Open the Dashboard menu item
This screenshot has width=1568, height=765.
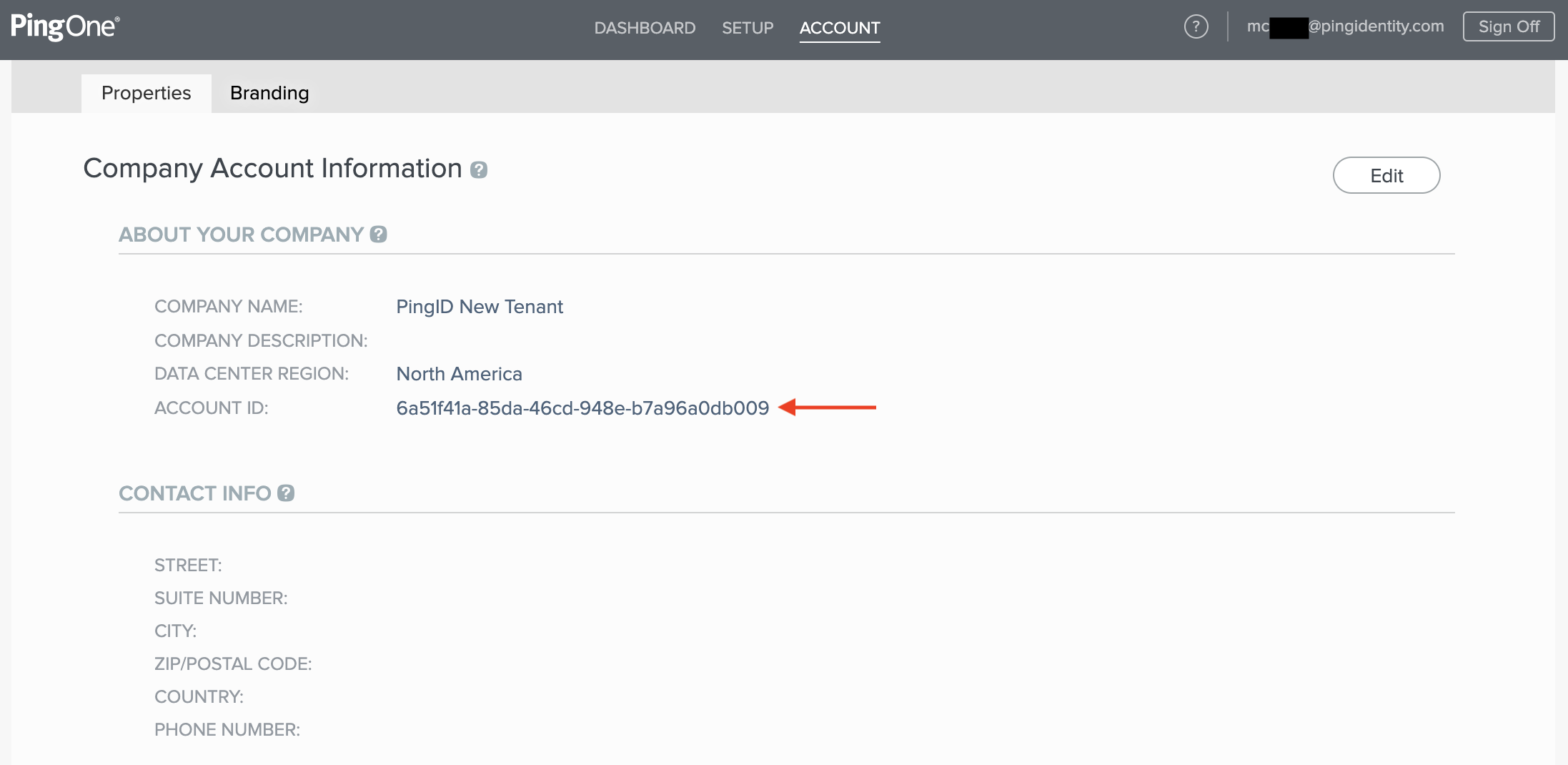pyautogui.click(x=645, y=28)
